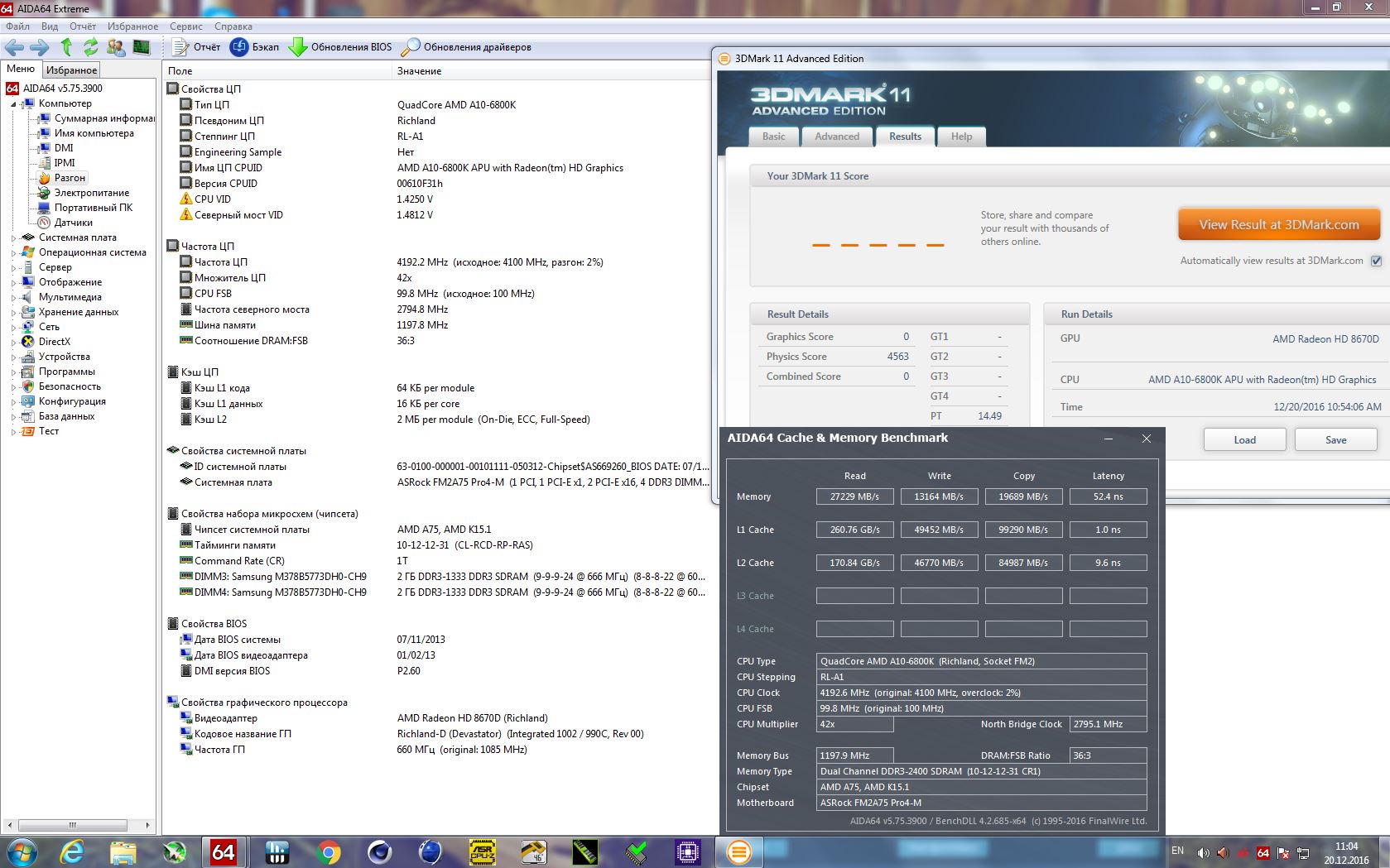Screen dimensions: 1390x868
Task: Toggle Automatically view results at 3DMark.com checkbox
Action: click(1376, 261)
